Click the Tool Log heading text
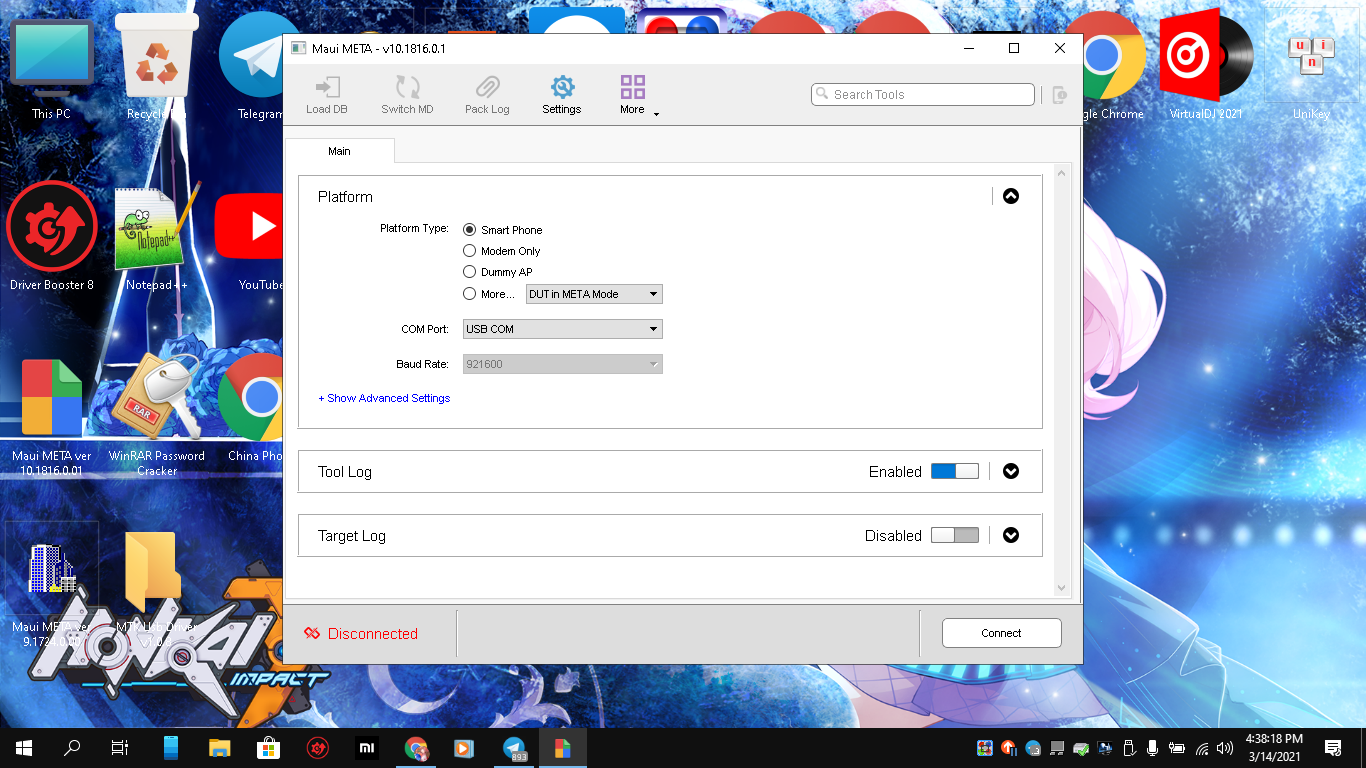The width and height of the screenshot is (1366, 768). click(345, 472)
